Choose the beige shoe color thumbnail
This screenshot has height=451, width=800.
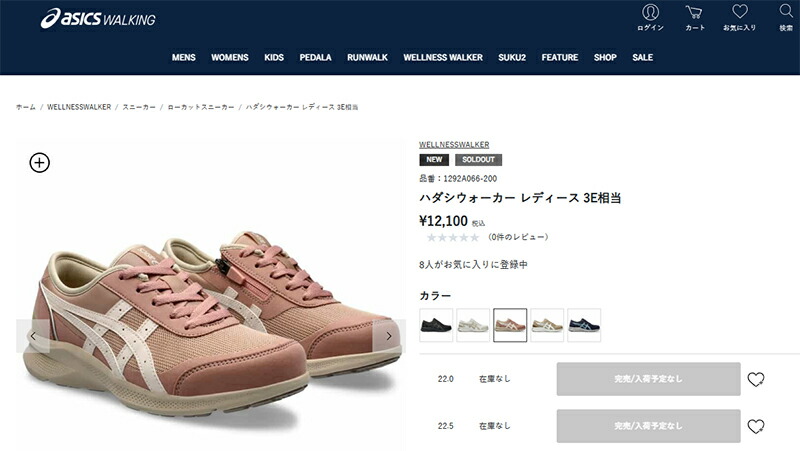pyautogui.click(x=547, y=325)
